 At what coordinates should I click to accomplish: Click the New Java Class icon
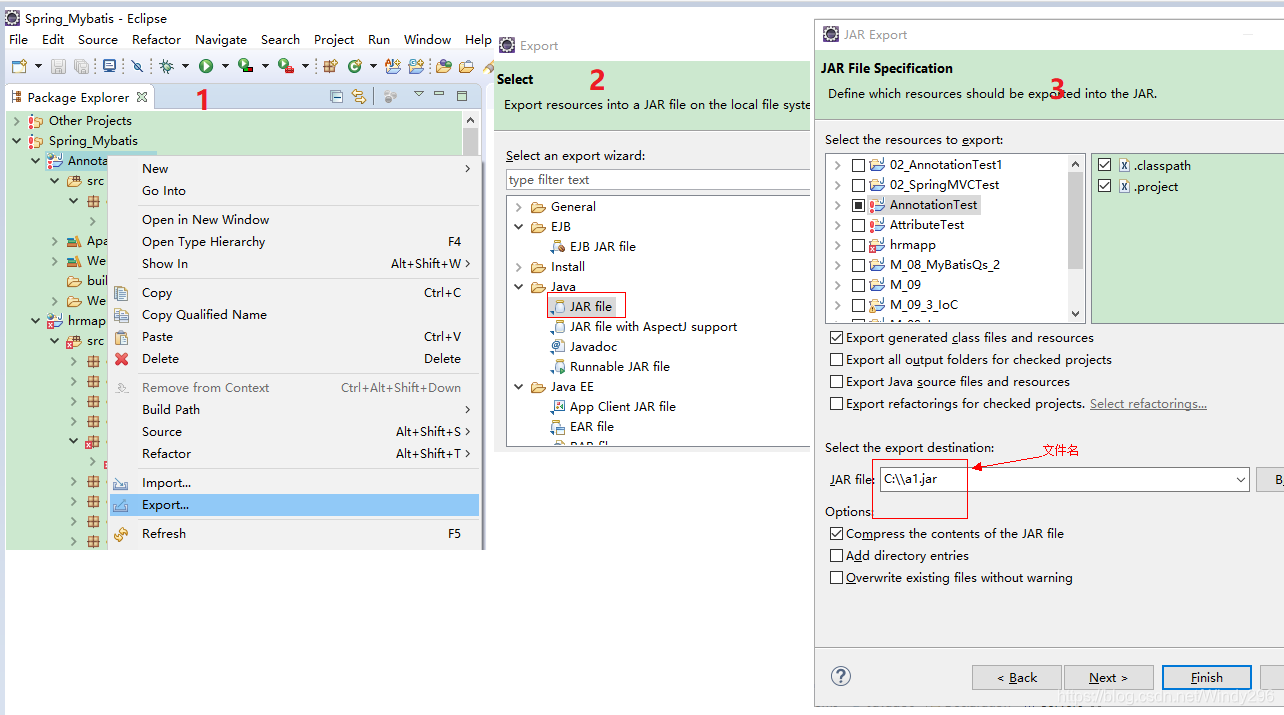click(355, 66)
